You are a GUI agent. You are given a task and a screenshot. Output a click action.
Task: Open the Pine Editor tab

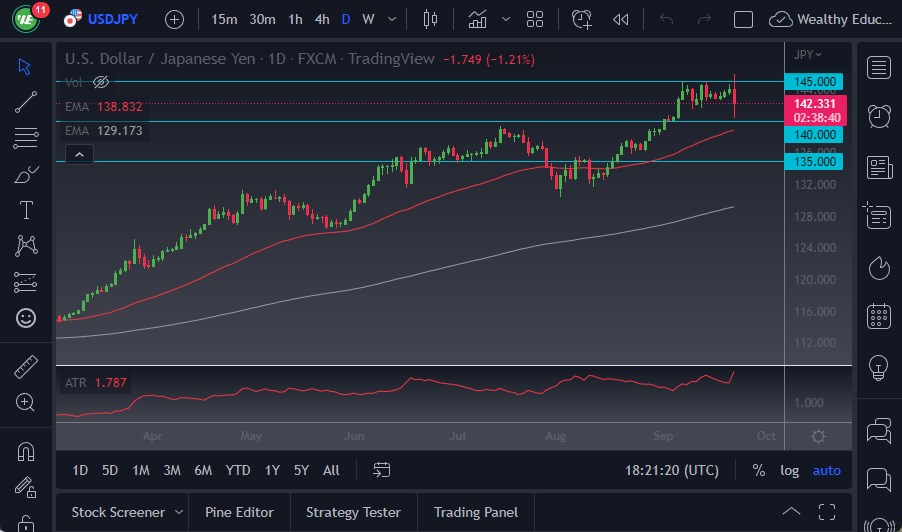point(239,512)
